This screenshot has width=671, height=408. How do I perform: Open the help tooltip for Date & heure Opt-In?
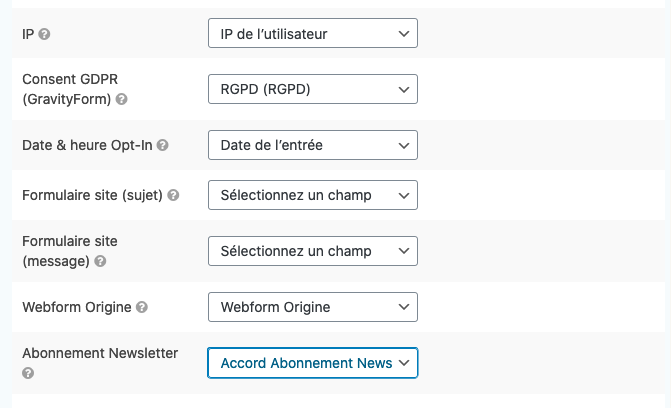coord(162,145)
